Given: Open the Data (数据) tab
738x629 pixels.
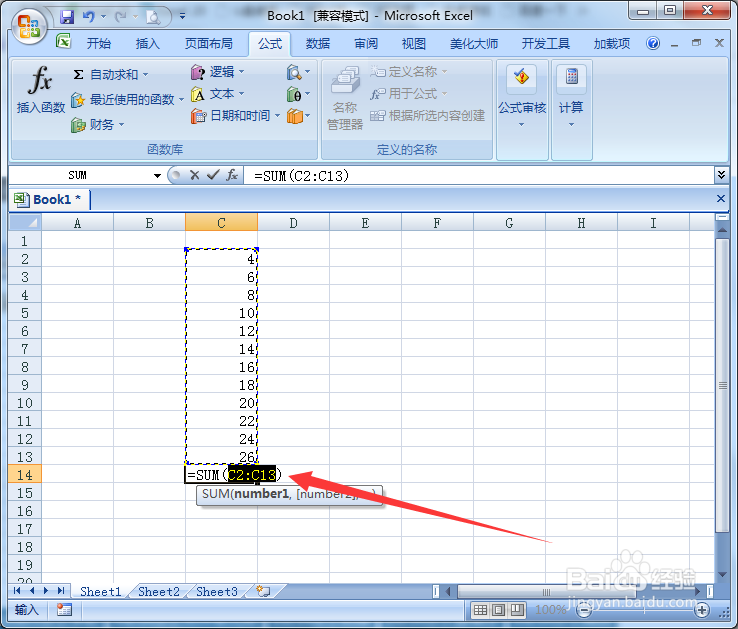Looking at the screenshot, I should click(x=318, y=44).
